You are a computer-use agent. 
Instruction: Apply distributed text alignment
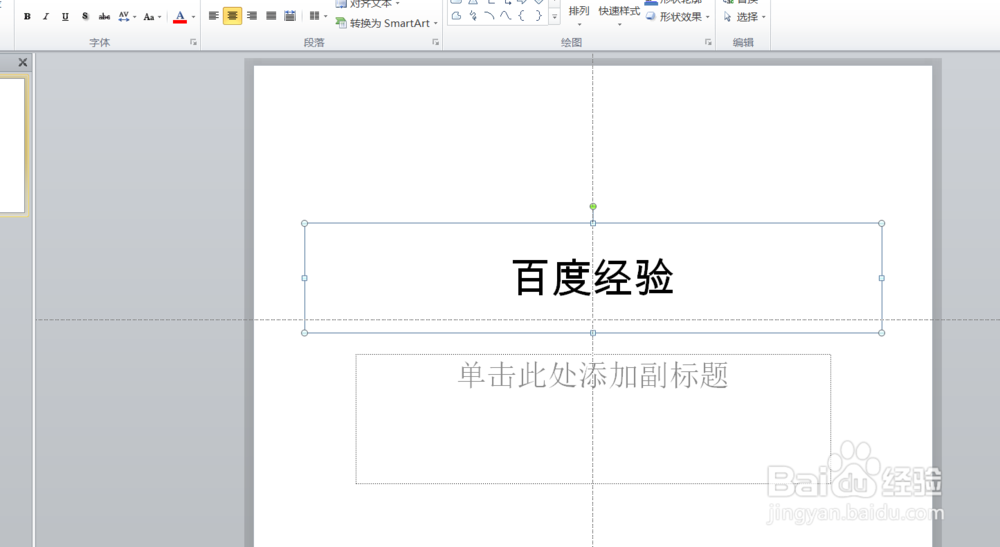[x=290, y=16]
